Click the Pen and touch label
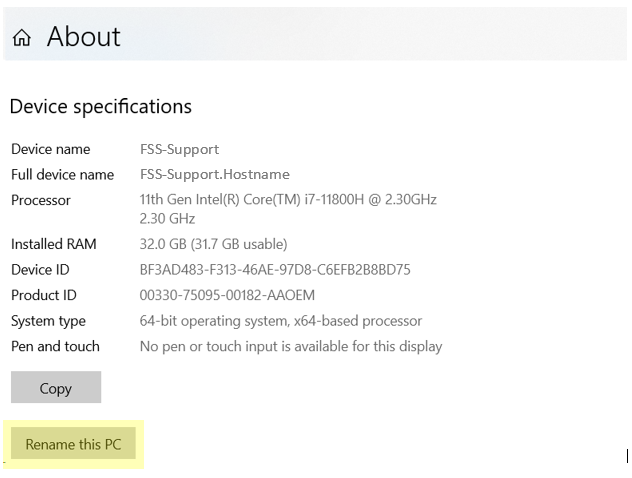 tap(55, 347)
